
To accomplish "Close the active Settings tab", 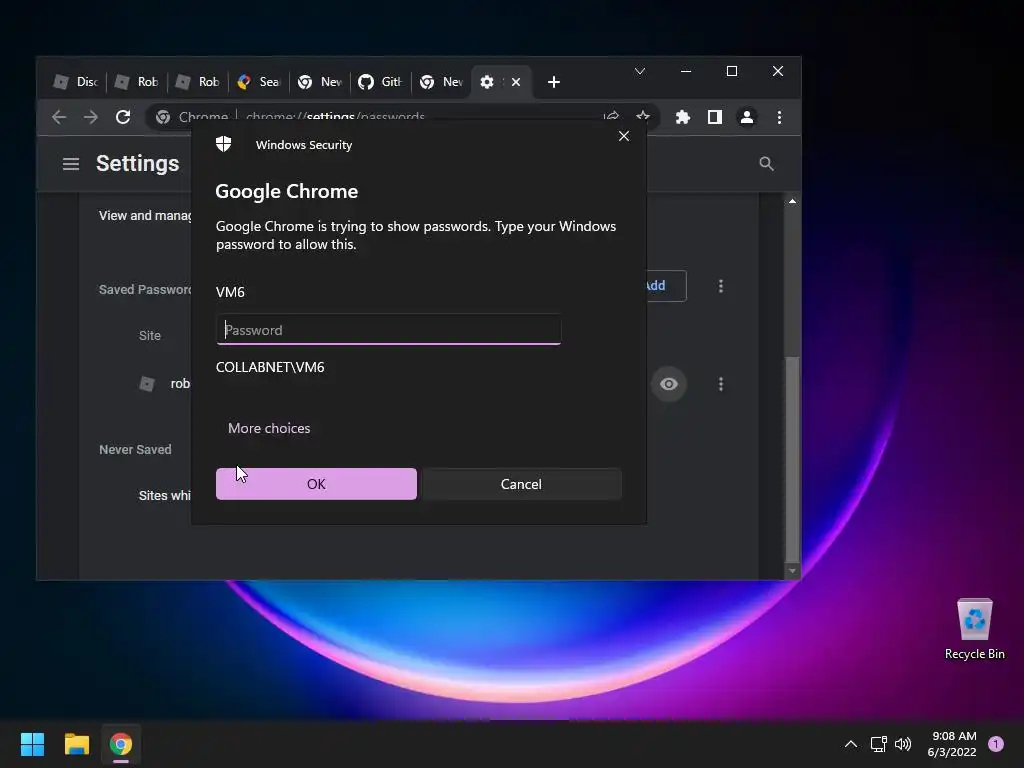I will [x=516, y=82].
